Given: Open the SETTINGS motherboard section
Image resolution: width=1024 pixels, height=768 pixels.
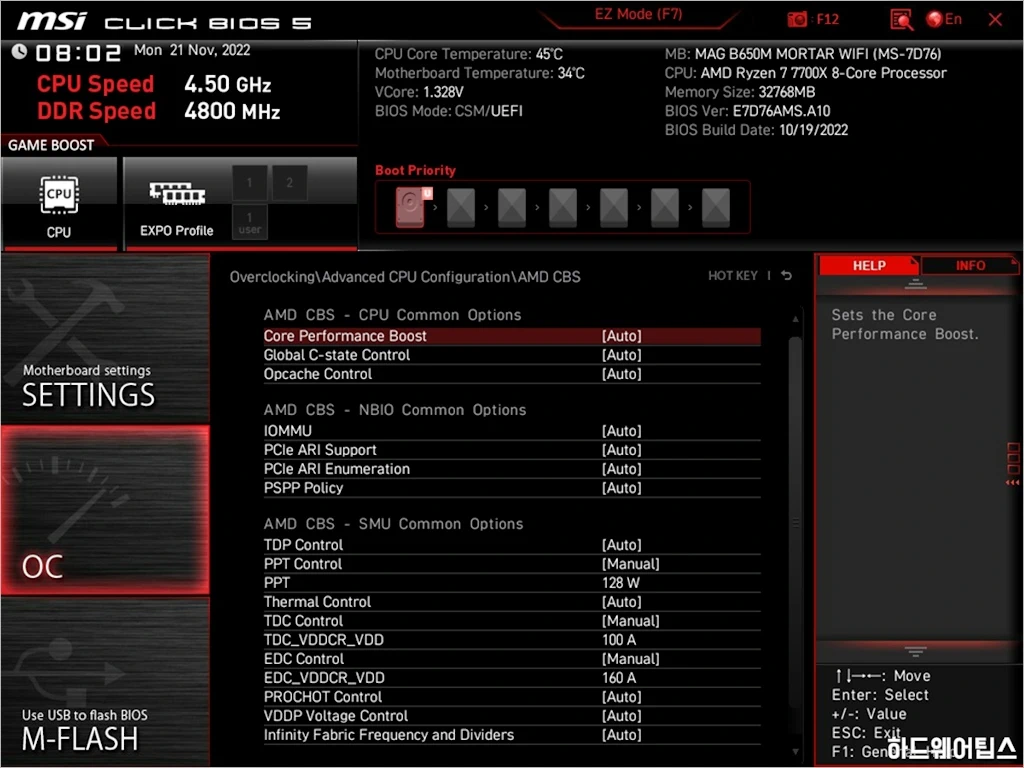Looking at the screenshot, I should point(106,340).
